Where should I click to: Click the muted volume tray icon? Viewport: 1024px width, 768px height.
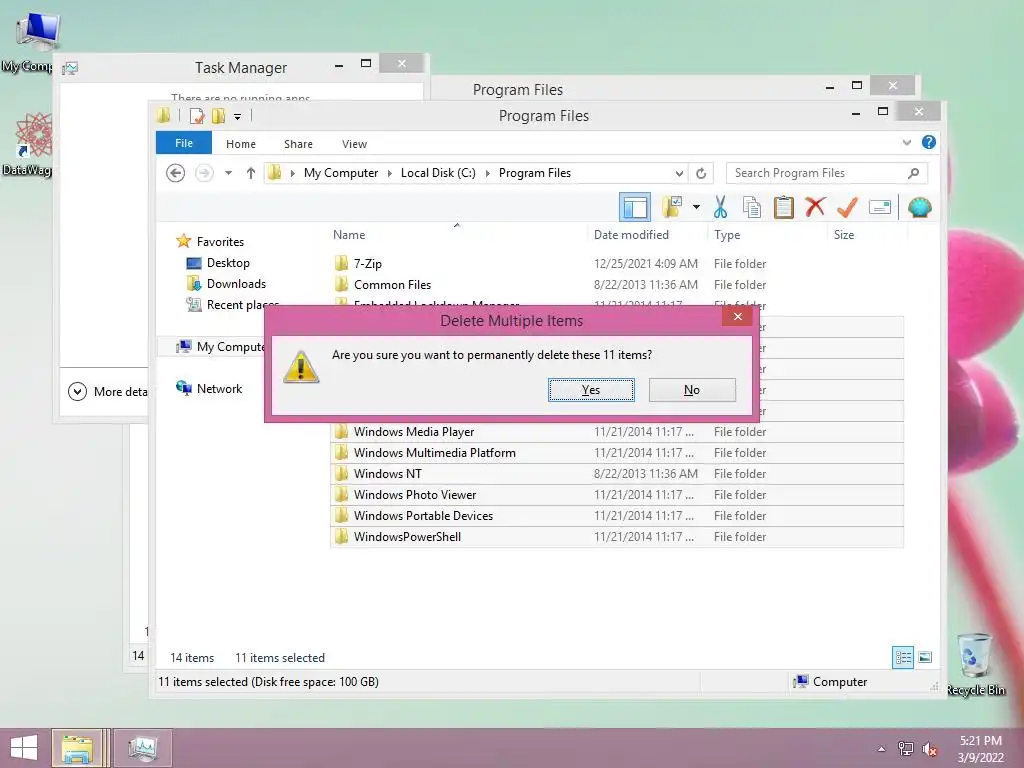click(x=929, y=748)
